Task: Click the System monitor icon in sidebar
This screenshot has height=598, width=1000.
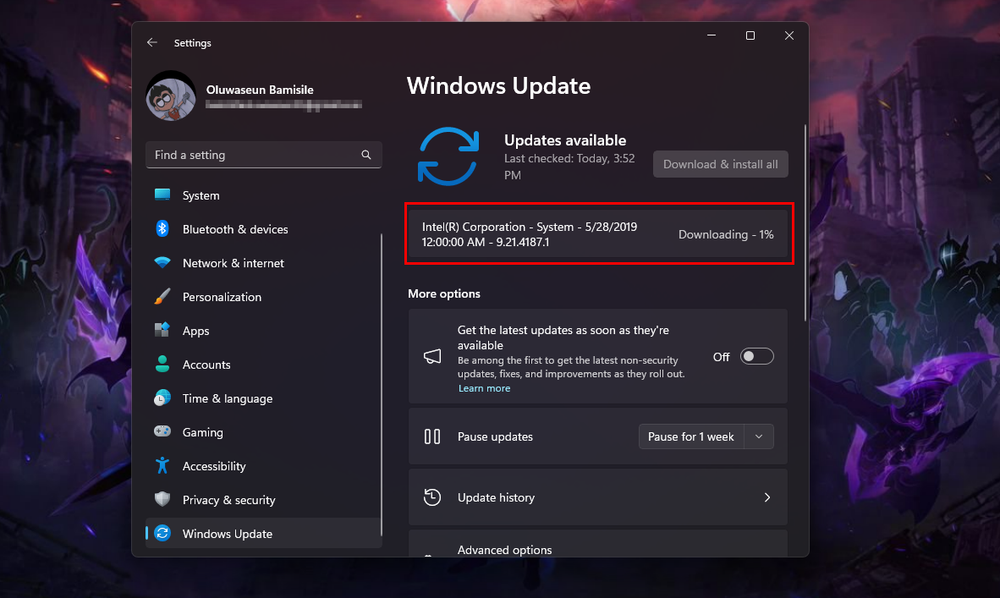Action: pyautogui.click(x=162, y=195)
